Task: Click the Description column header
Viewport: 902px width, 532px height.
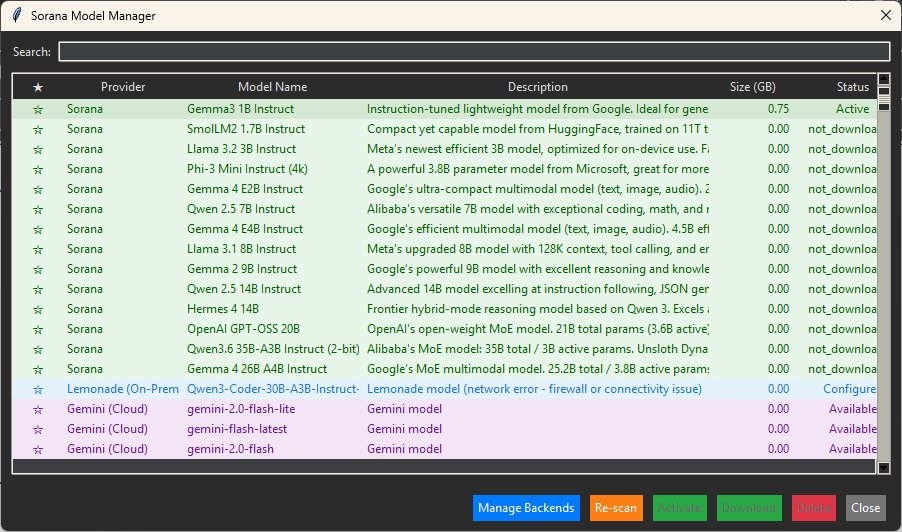Action: (x=537, y=87)
